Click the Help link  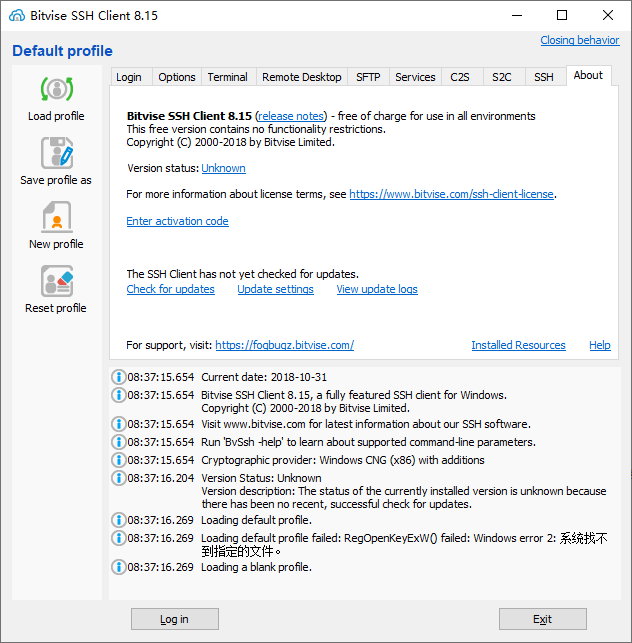pyautogui.click(x=600, y=345)
